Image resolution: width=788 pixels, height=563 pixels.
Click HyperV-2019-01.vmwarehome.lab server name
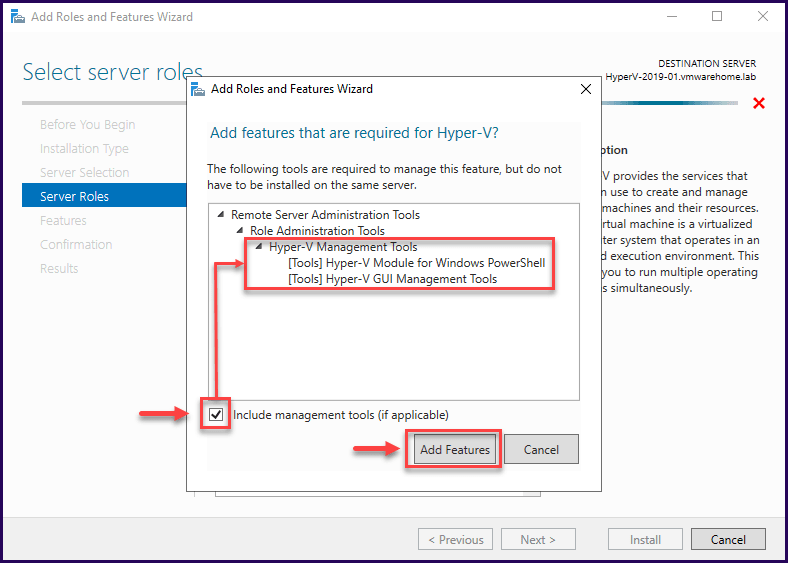(680, 77)
